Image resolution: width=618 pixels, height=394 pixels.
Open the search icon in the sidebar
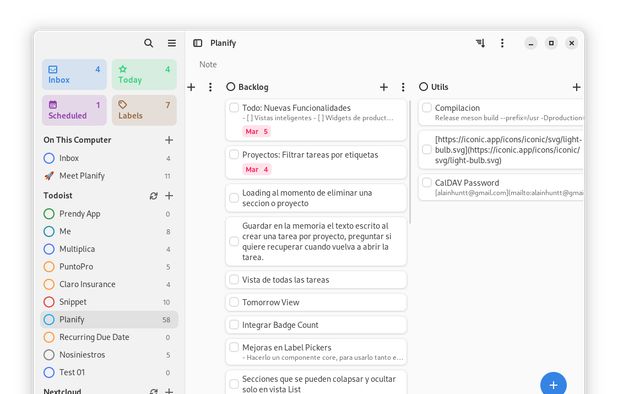[148, 43]
